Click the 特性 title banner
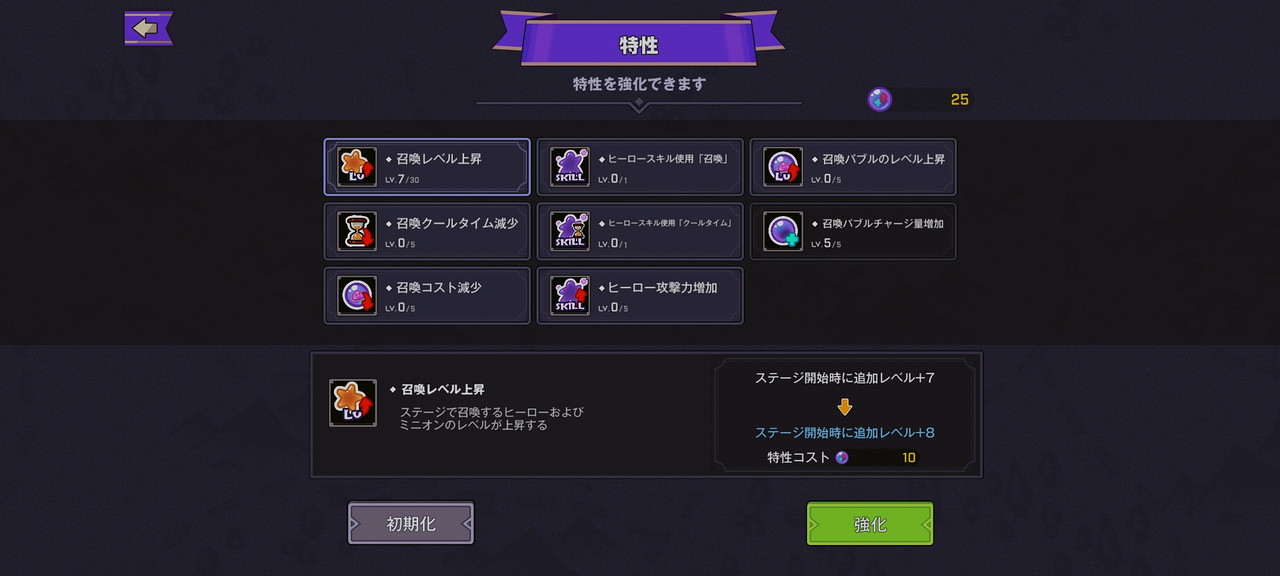This screenshot has height=576, width=1280. pos(639,44)
